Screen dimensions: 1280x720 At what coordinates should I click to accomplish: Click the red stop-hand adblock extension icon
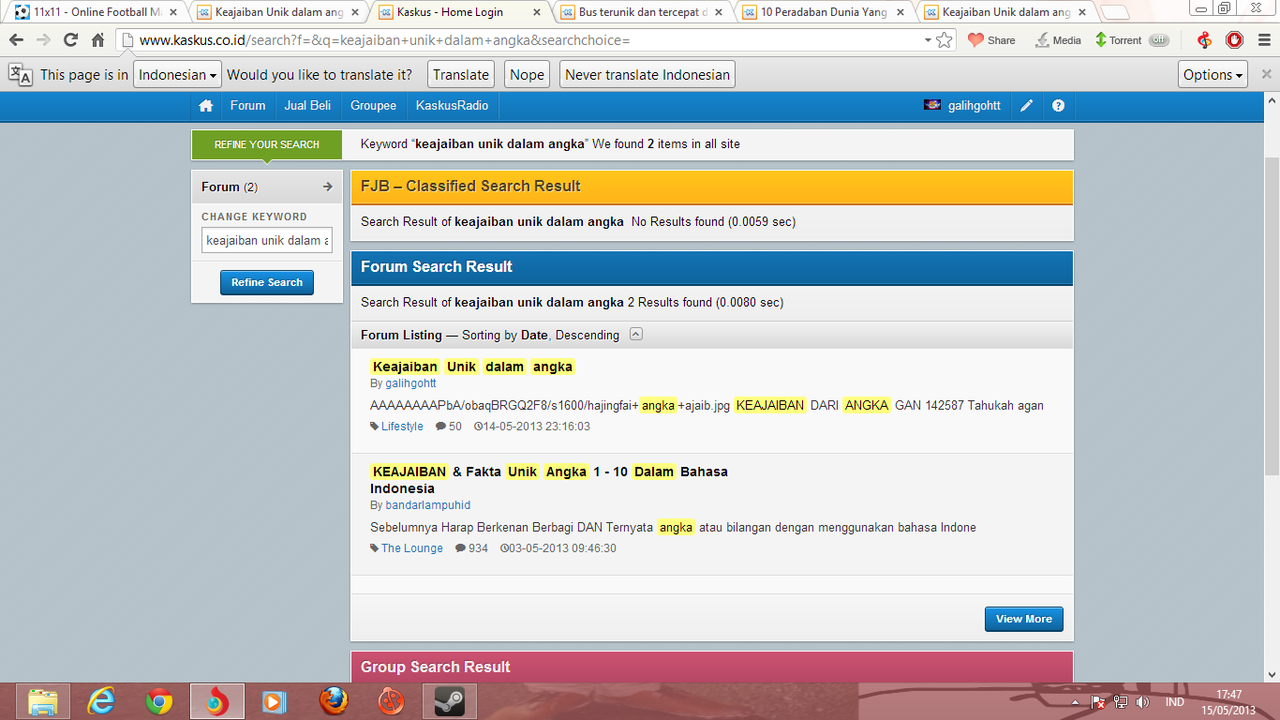1235,40
